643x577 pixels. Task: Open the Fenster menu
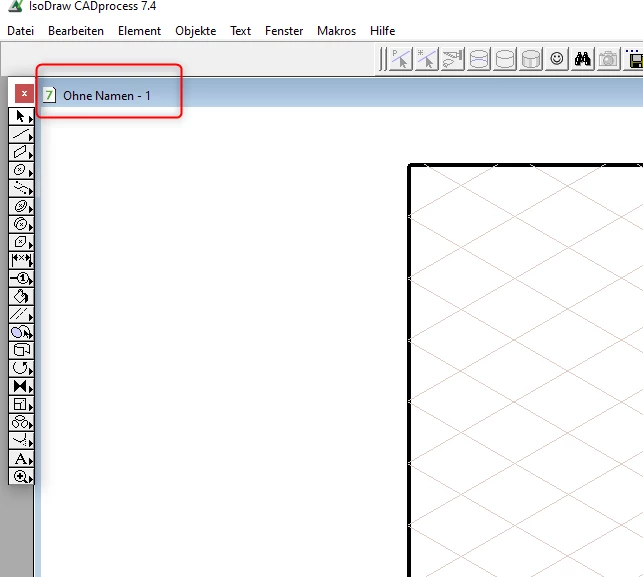[284, 31]
